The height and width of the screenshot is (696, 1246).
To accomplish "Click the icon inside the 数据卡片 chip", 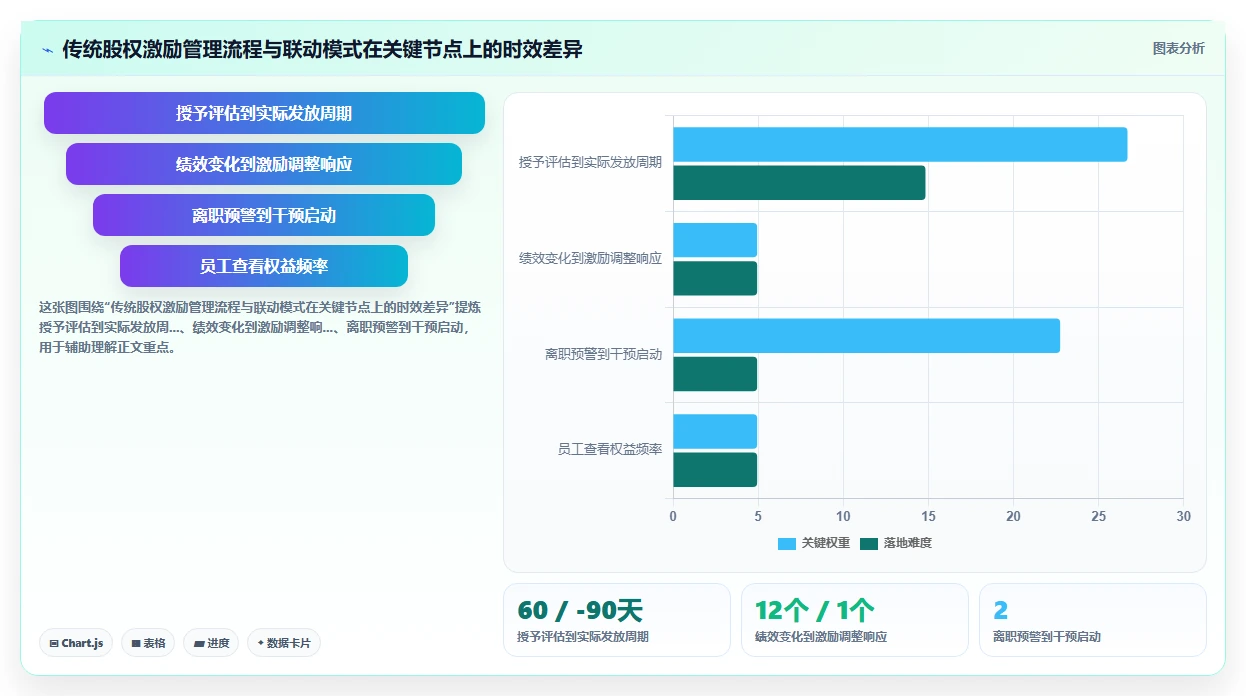I will coord(261,643).
